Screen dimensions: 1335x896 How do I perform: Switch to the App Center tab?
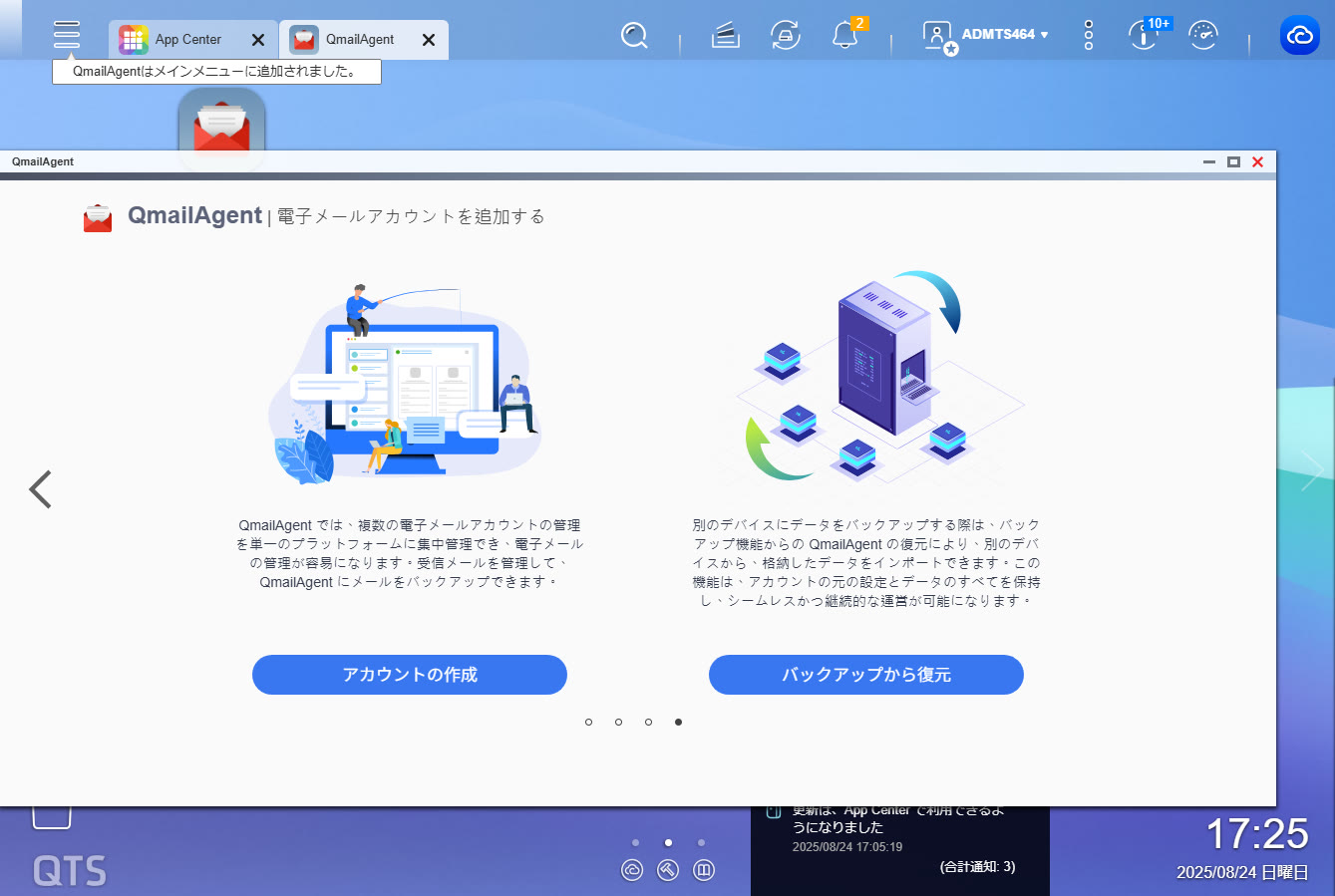pos(179,40)
